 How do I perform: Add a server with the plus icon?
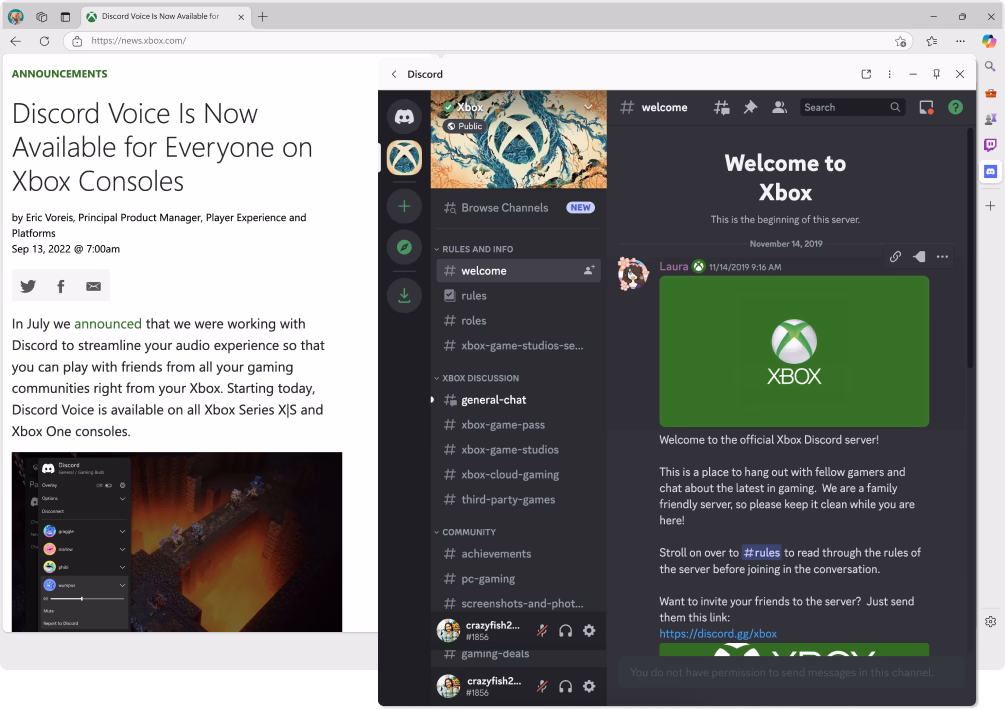404,206
